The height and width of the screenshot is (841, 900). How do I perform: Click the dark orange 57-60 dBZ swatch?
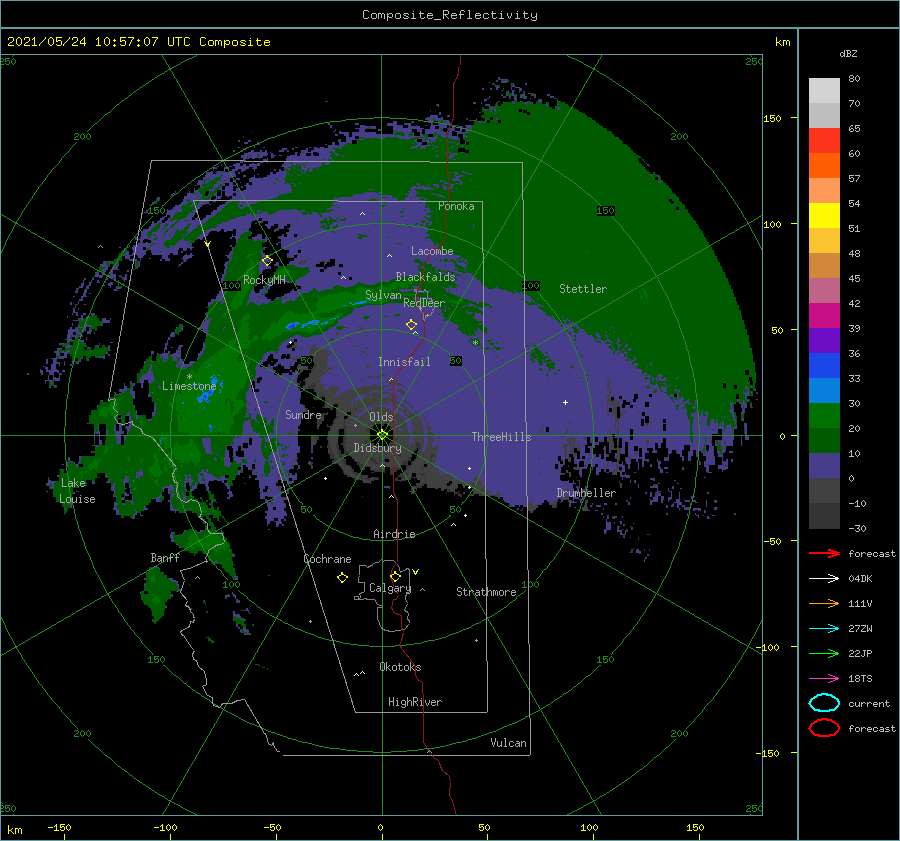pyautogui.click(x=824, y=165)
